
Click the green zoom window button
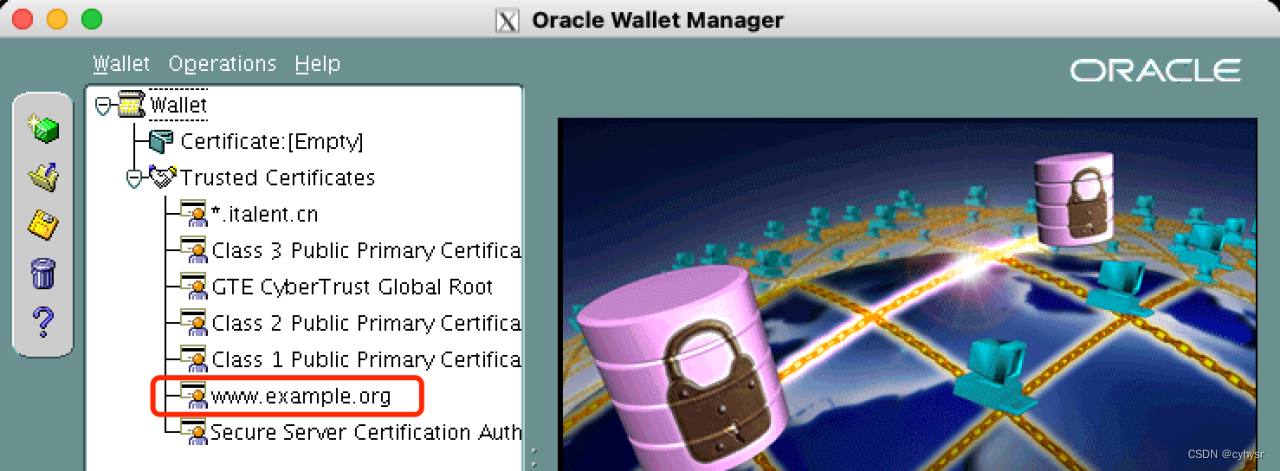[91, 19]
